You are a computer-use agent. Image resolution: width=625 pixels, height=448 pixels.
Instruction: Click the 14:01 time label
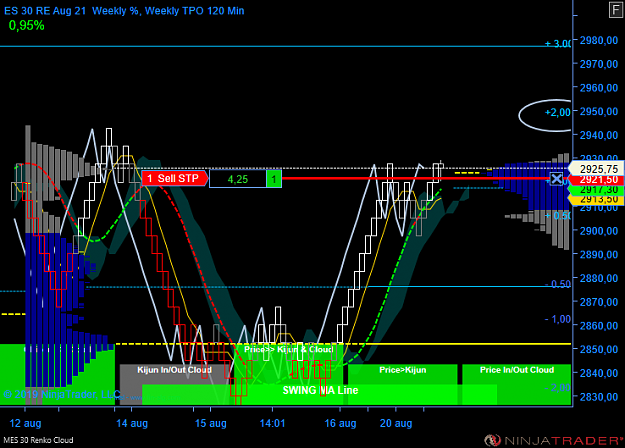pyautogui.click(x=272, y=423)
